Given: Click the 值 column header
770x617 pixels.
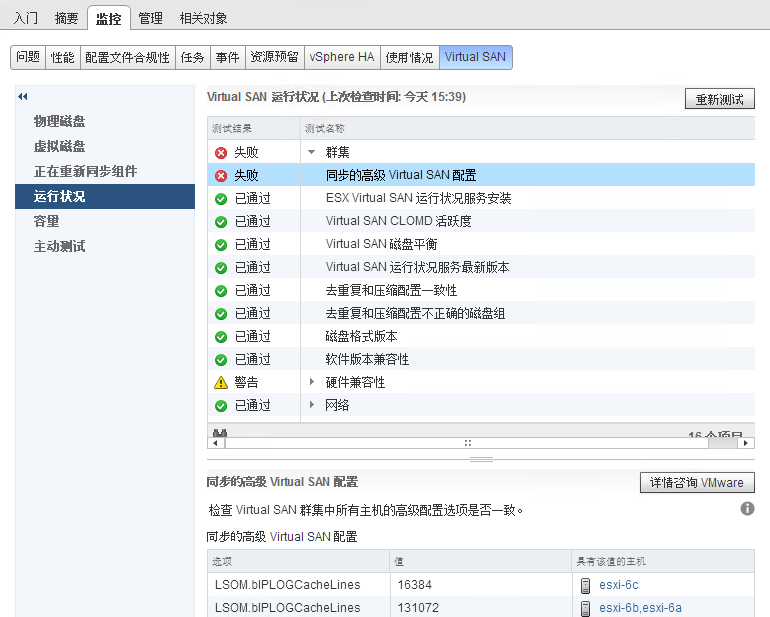Looking at the screenshot, I should [x=481, y=561].
